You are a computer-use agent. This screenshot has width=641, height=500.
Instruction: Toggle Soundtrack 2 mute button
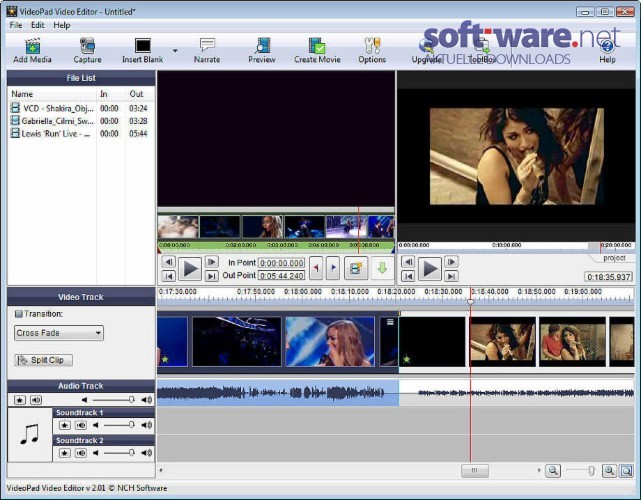tap(81, 453)
